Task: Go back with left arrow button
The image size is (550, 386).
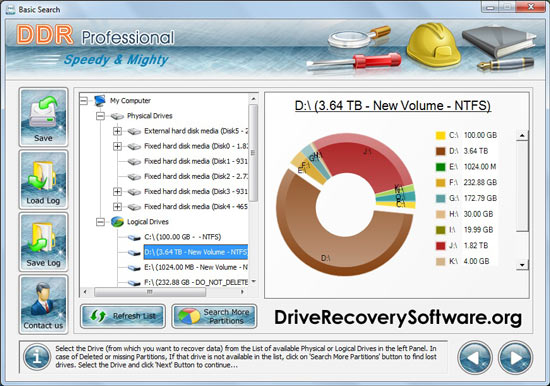Action: (475, 358)
